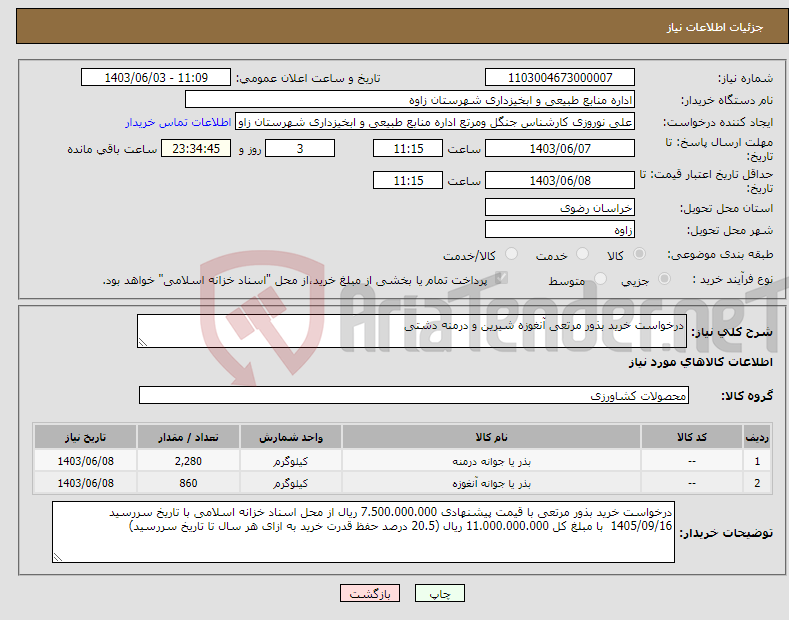Click the واحد شمارش column header

pyautogui.click(x=291, y=437)
